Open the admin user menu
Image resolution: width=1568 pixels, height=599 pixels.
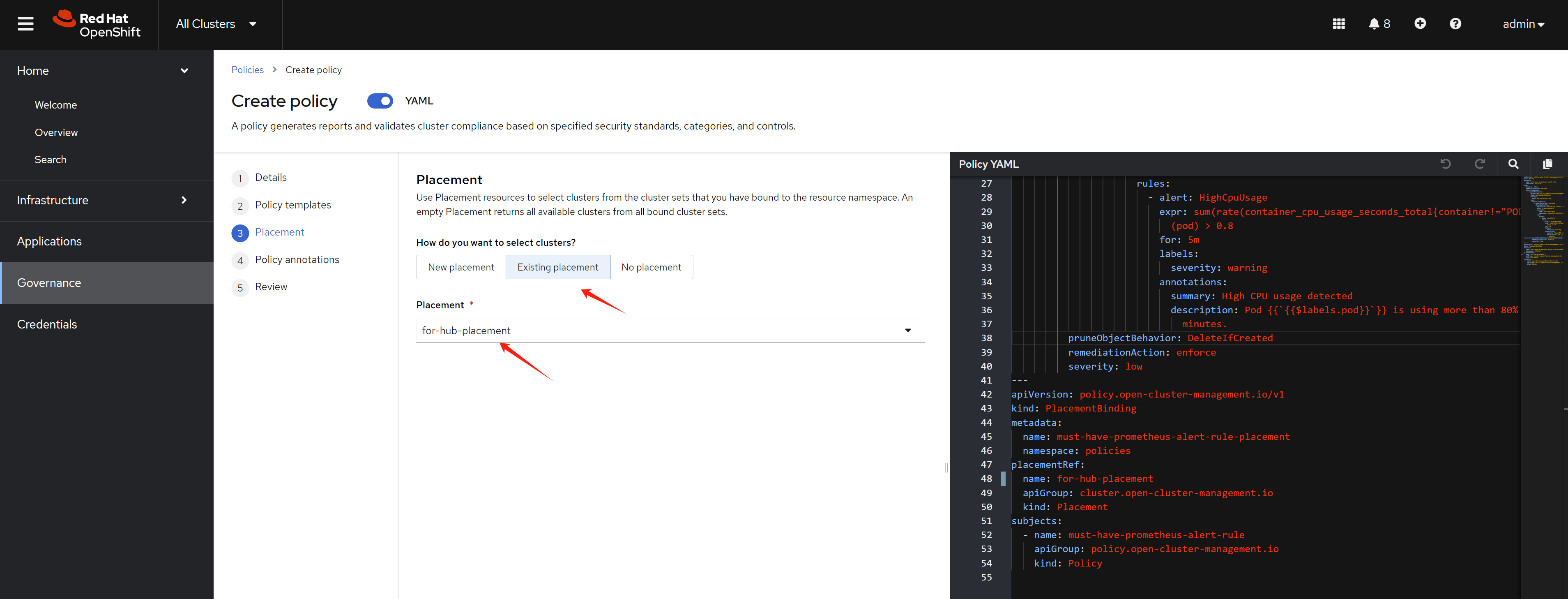pos(1522,24)
